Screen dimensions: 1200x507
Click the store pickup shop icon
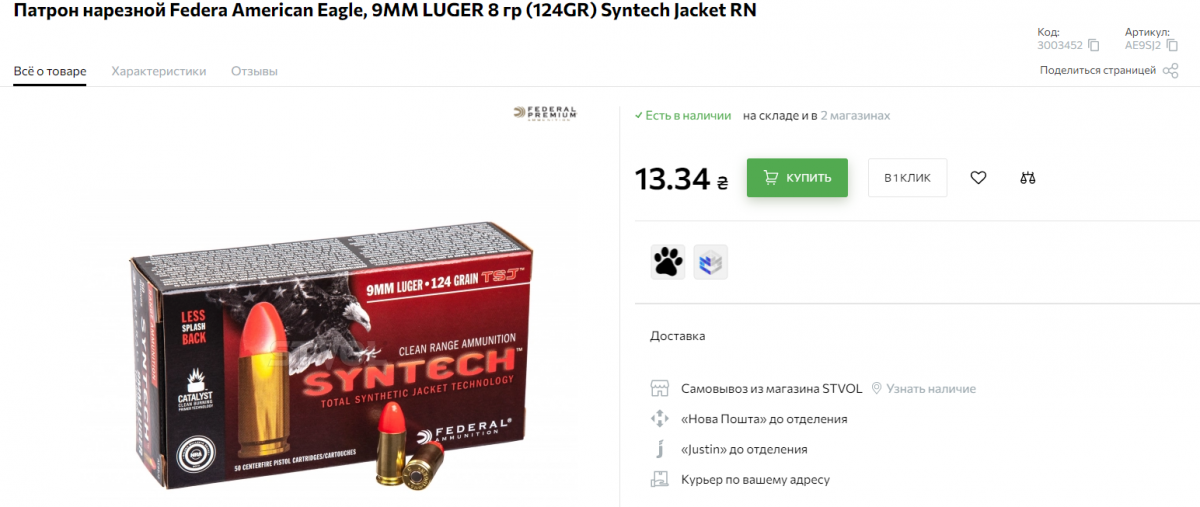pos(659,388)
